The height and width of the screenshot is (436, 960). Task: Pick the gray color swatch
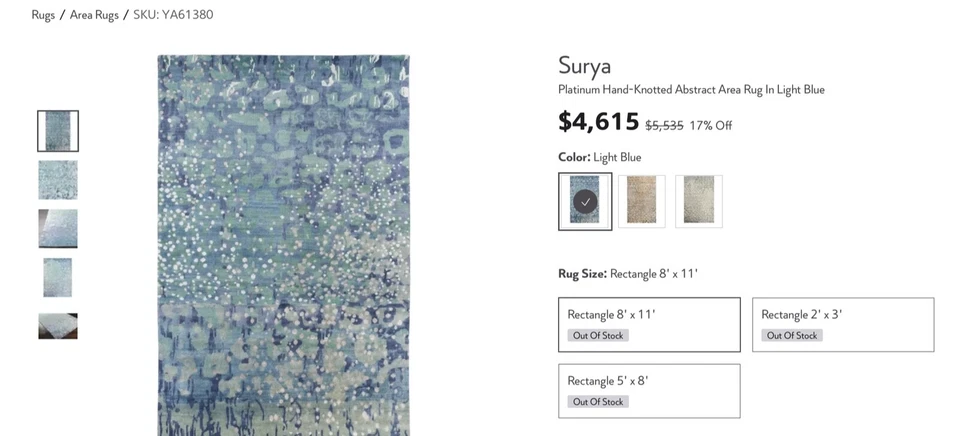[699, 201]
